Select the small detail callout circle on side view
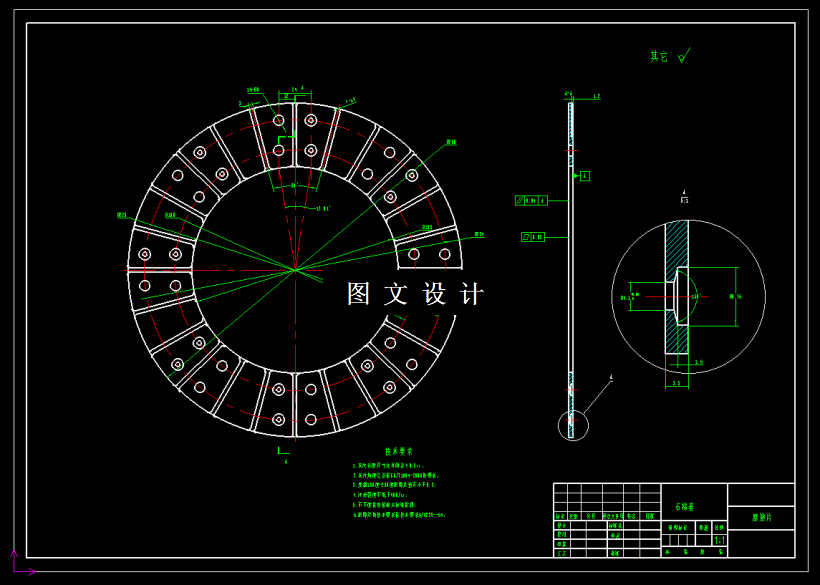Screen dimensions: 820x585 coord(573,426)
